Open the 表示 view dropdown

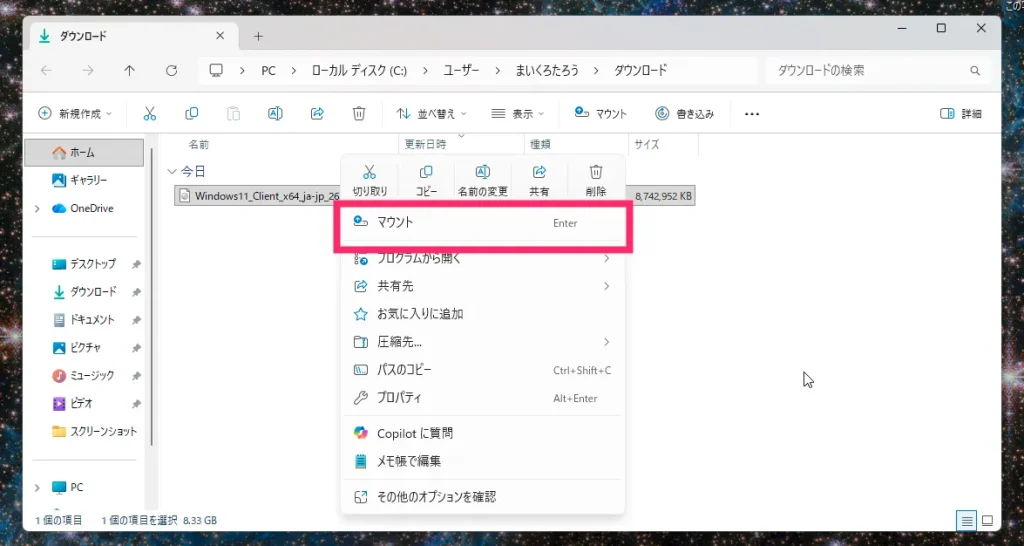click(x=517, y=114)
